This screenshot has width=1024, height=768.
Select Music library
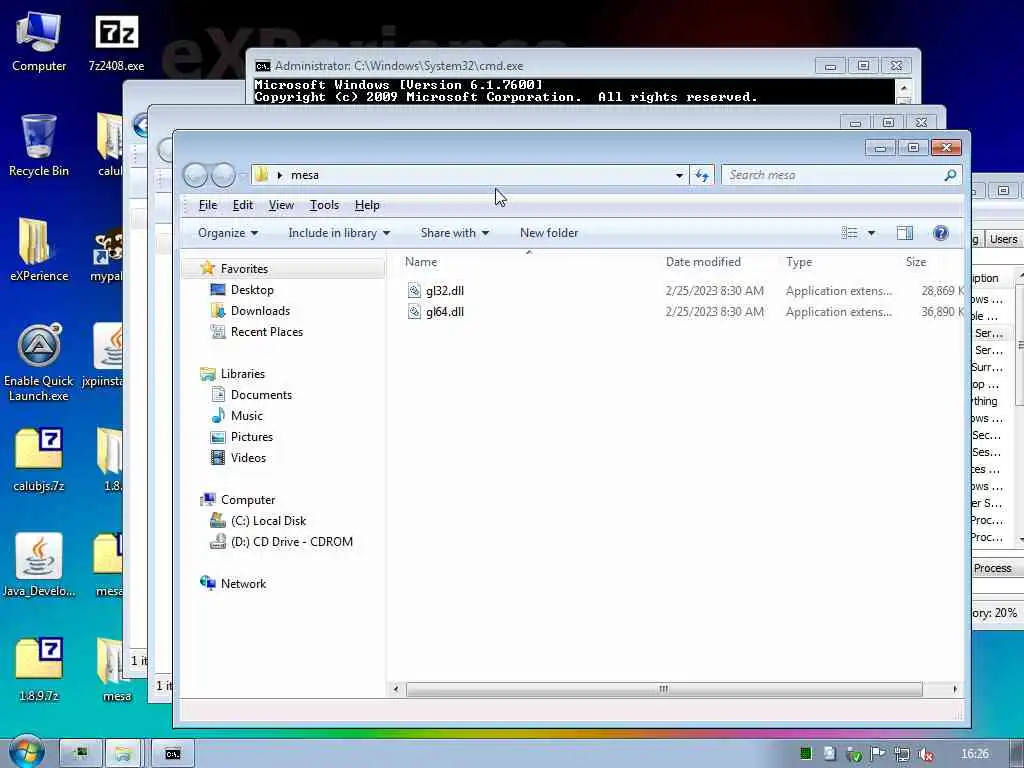click(x=246, y=416)
